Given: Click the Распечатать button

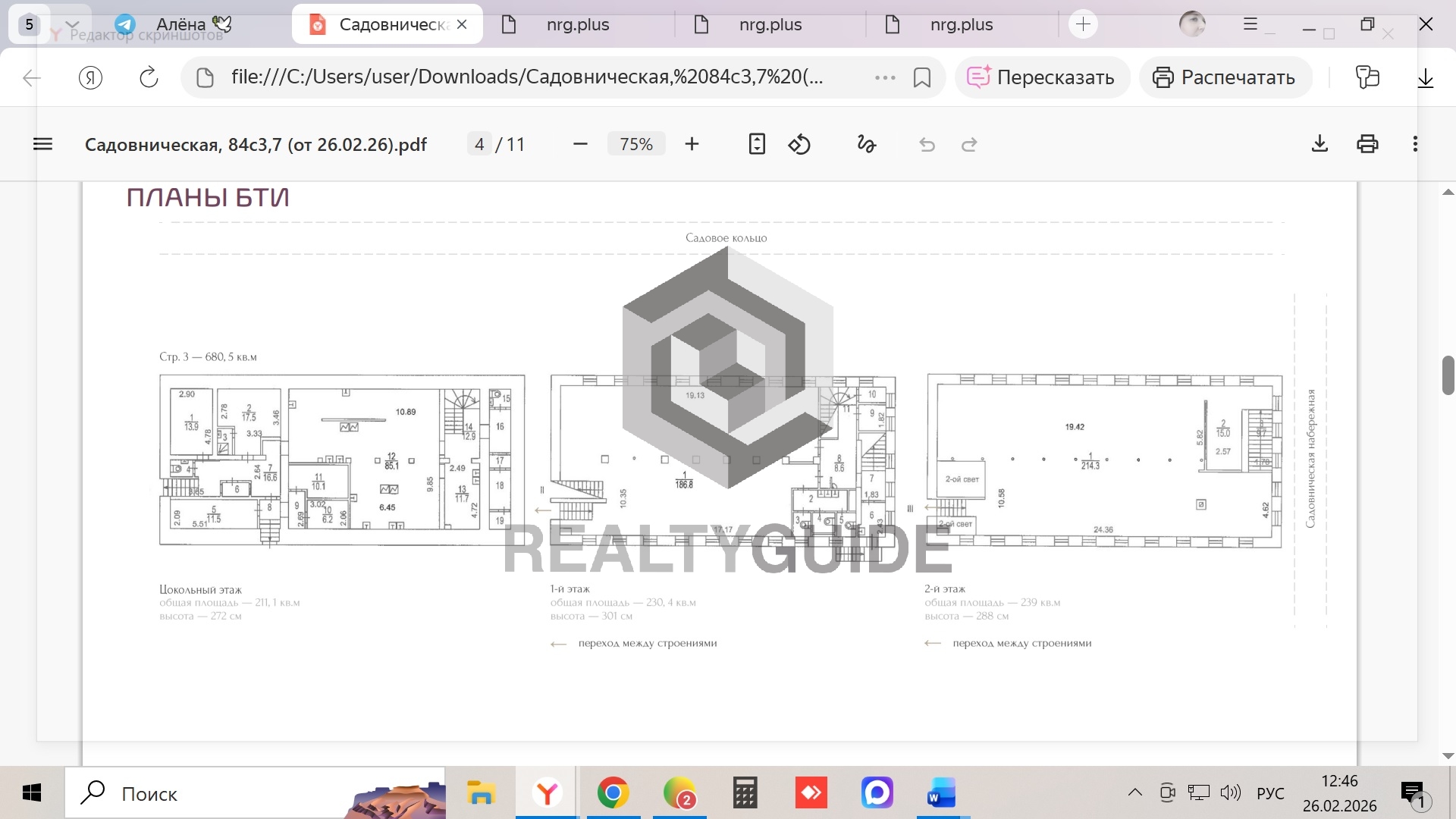Looking at the screenshot, I should 1225,77.
